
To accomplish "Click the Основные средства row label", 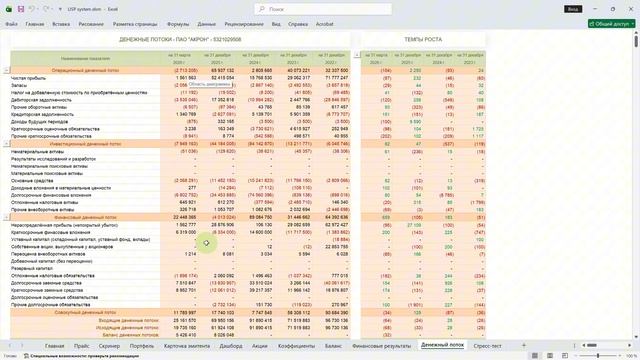I will coord(32,180).
